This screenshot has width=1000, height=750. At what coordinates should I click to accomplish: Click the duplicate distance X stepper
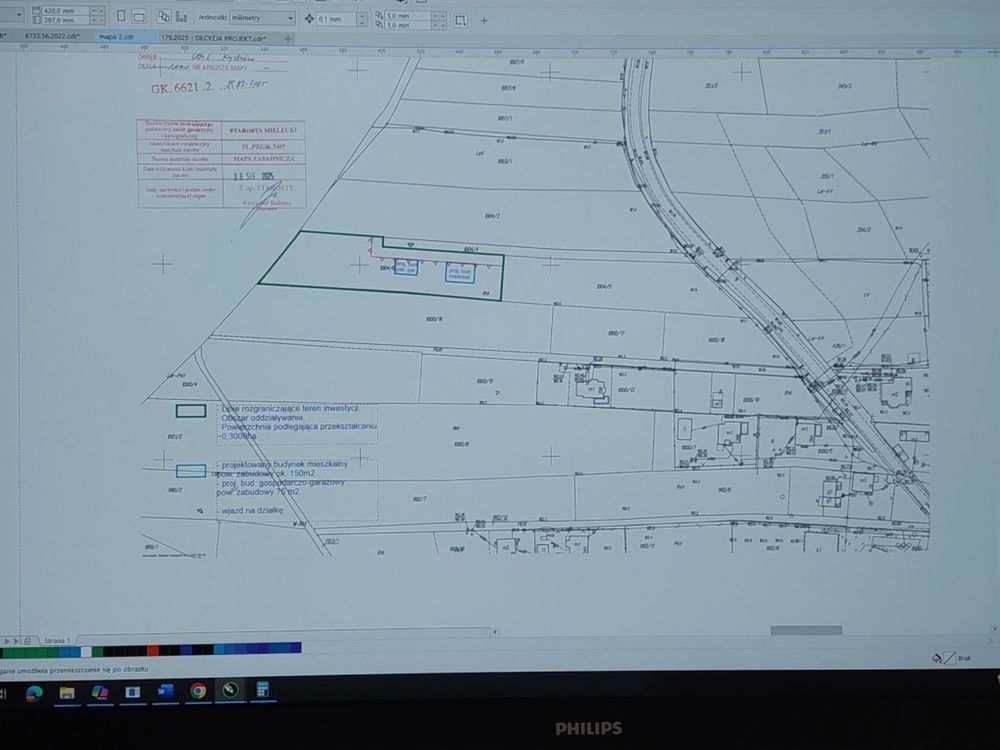tap(438, 15)
